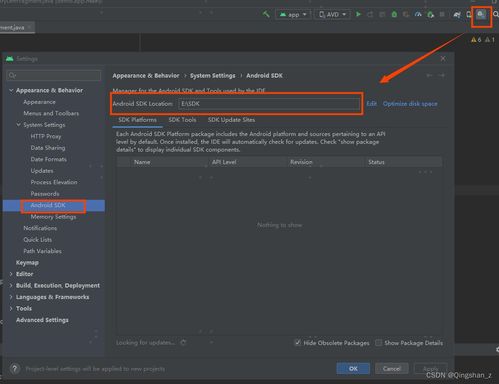The height and width of the screenshot is (384, 499).
Task: Click the back navigation arrow in Settings
Action: [429, 76]
